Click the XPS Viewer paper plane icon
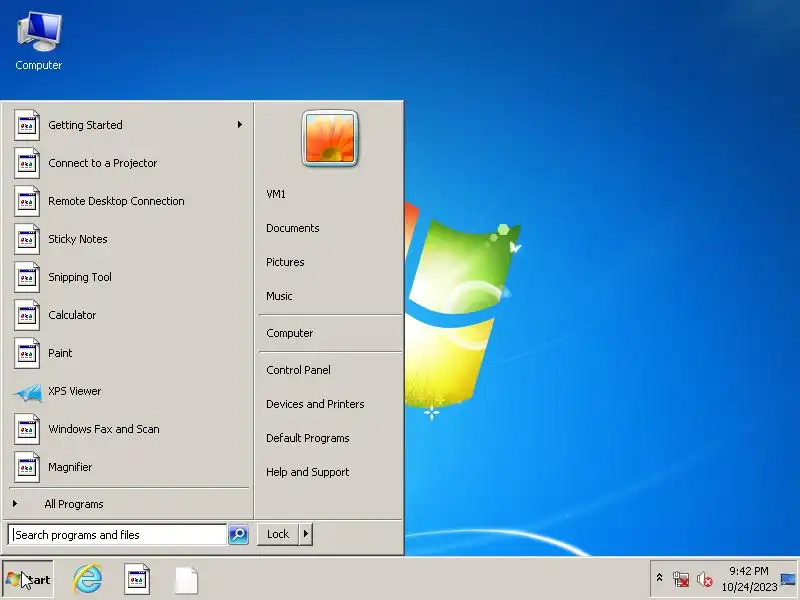This screenshot has width=800, height=600. click(28, 392)
